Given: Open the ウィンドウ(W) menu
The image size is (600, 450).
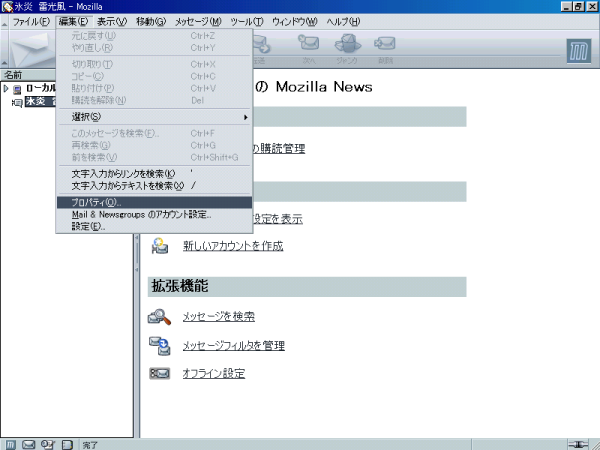Looking at the screenshot, I should click(x=294, y=22).
